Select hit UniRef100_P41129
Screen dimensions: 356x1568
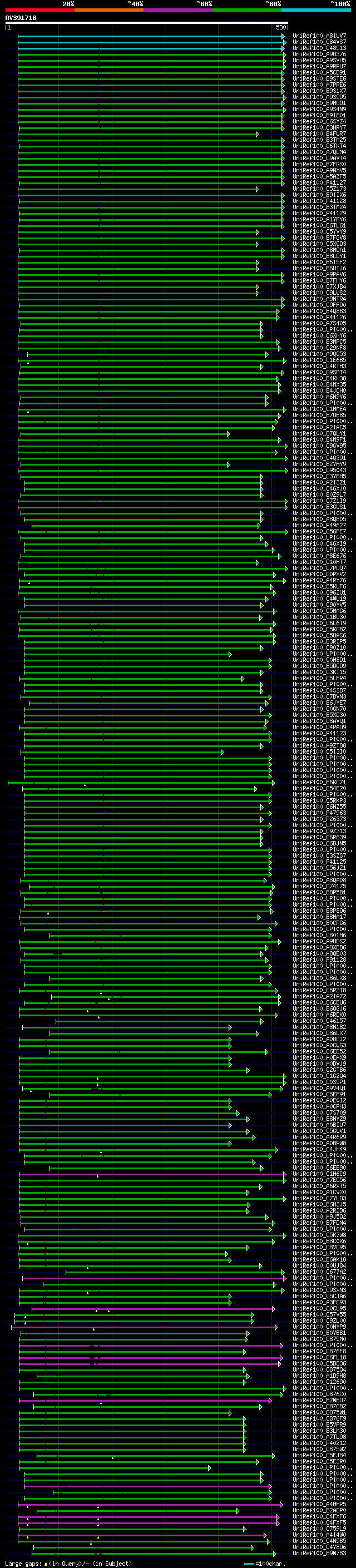coord(319,213)
